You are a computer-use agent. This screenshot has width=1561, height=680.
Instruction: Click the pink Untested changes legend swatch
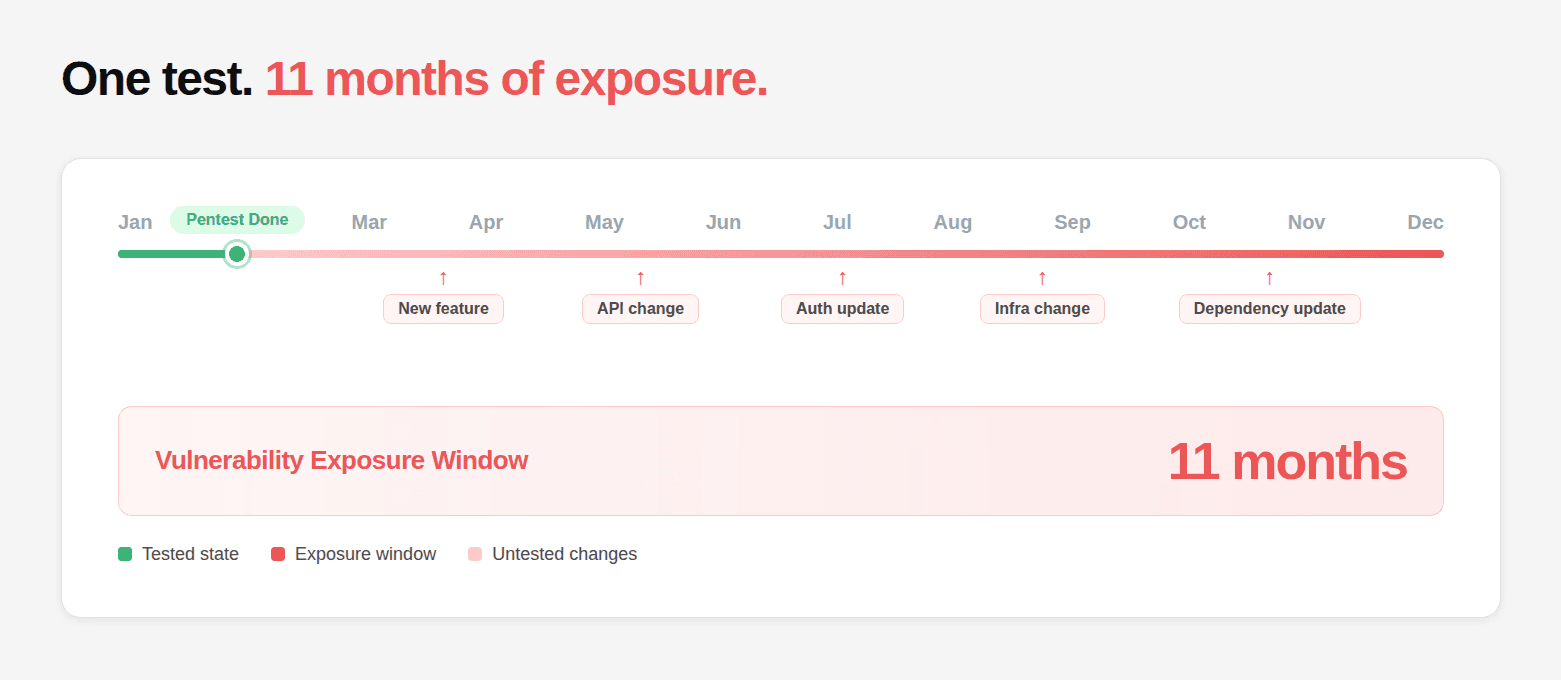475,554
